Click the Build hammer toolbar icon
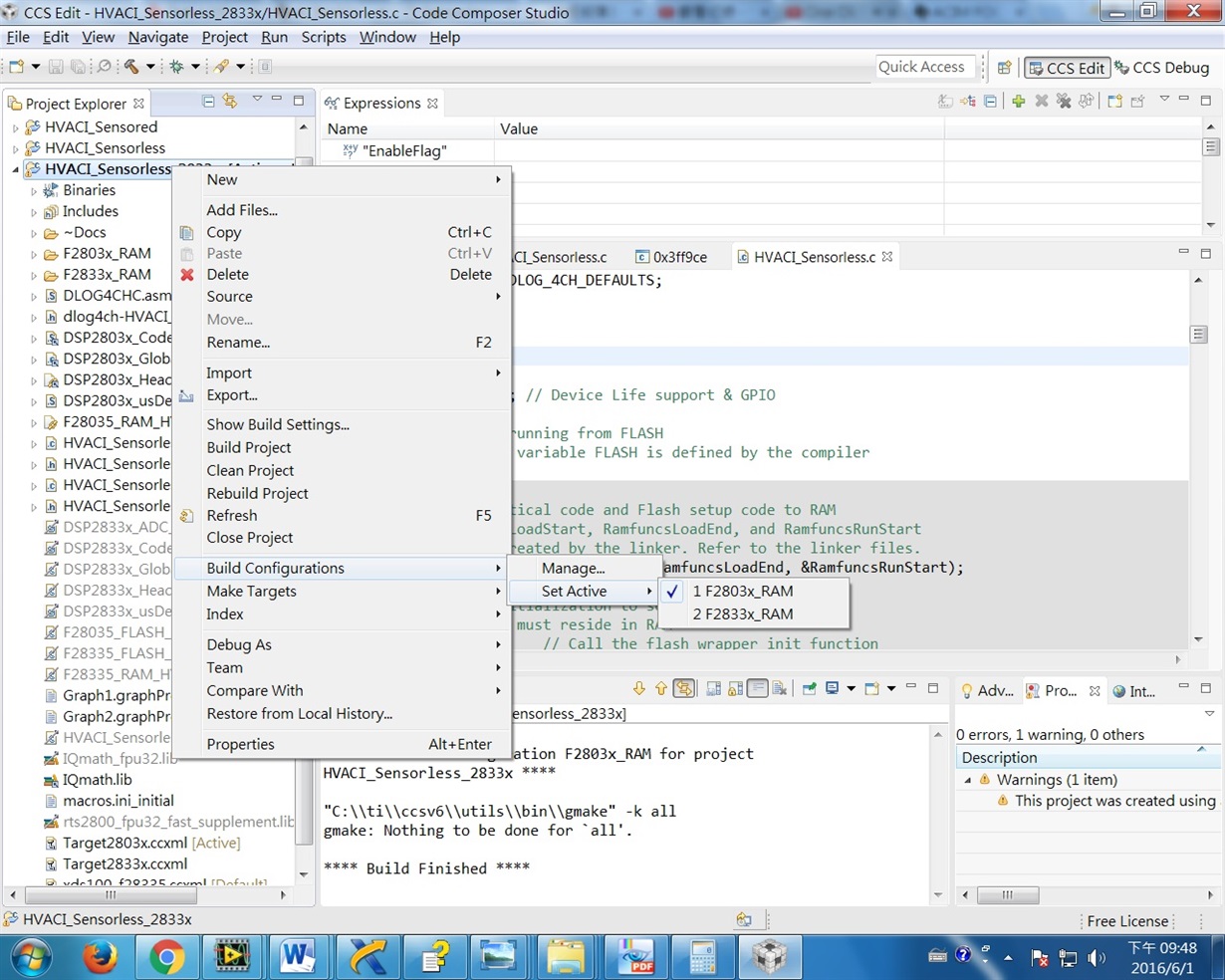 [x=131, y=67]
